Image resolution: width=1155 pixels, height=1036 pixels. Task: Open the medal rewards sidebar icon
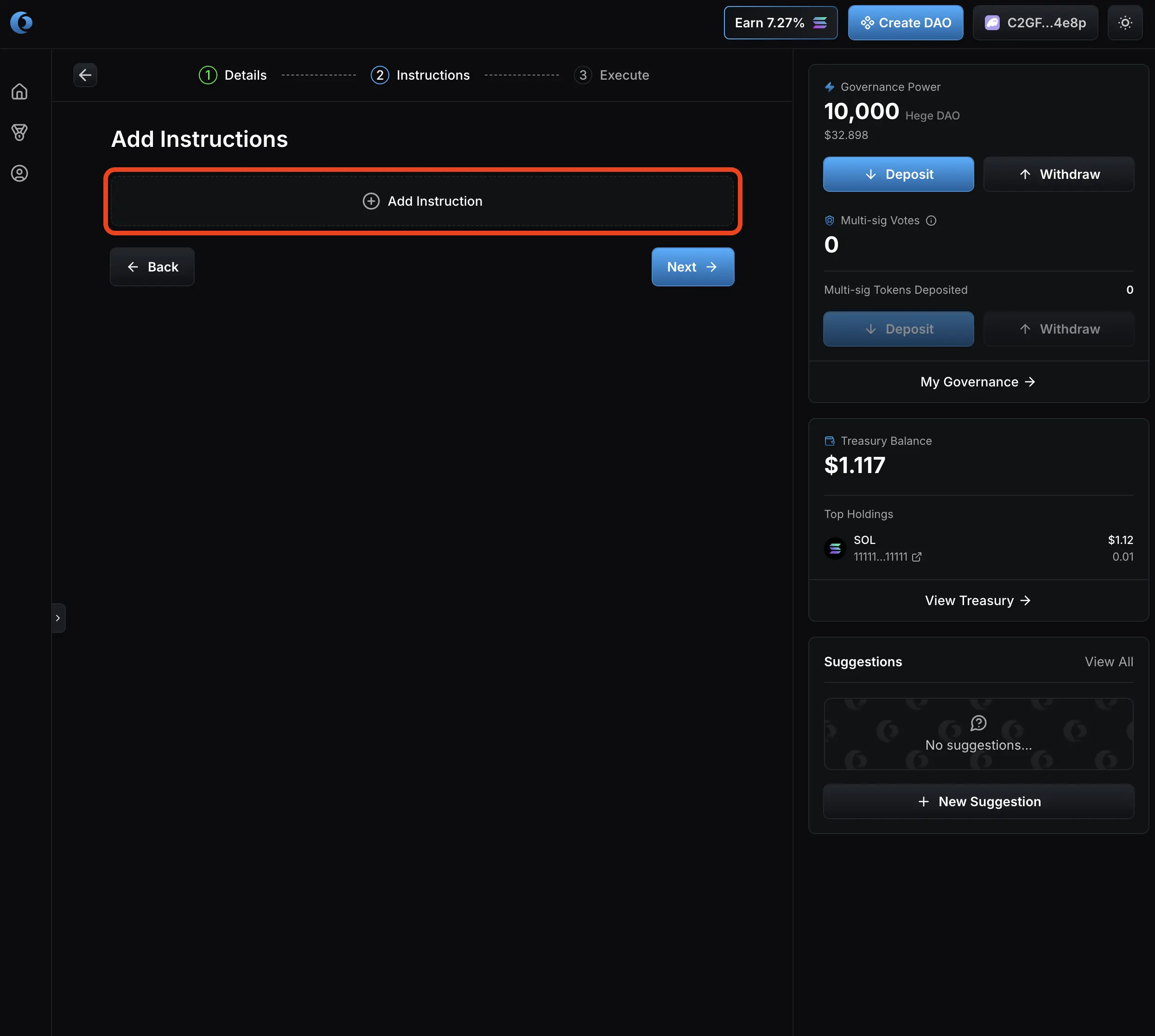click(19, 133)
